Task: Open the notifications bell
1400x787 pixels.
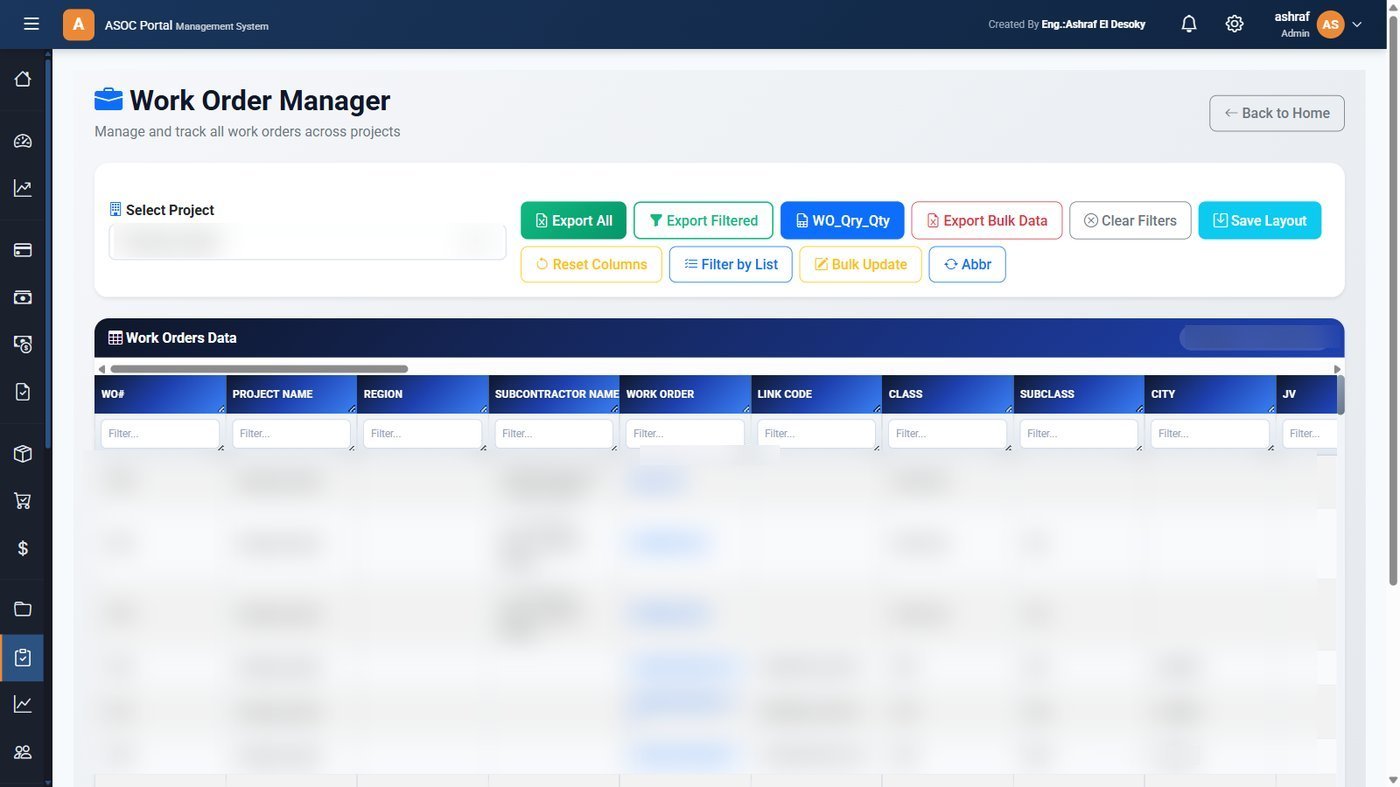Action: click(1188, 24)
